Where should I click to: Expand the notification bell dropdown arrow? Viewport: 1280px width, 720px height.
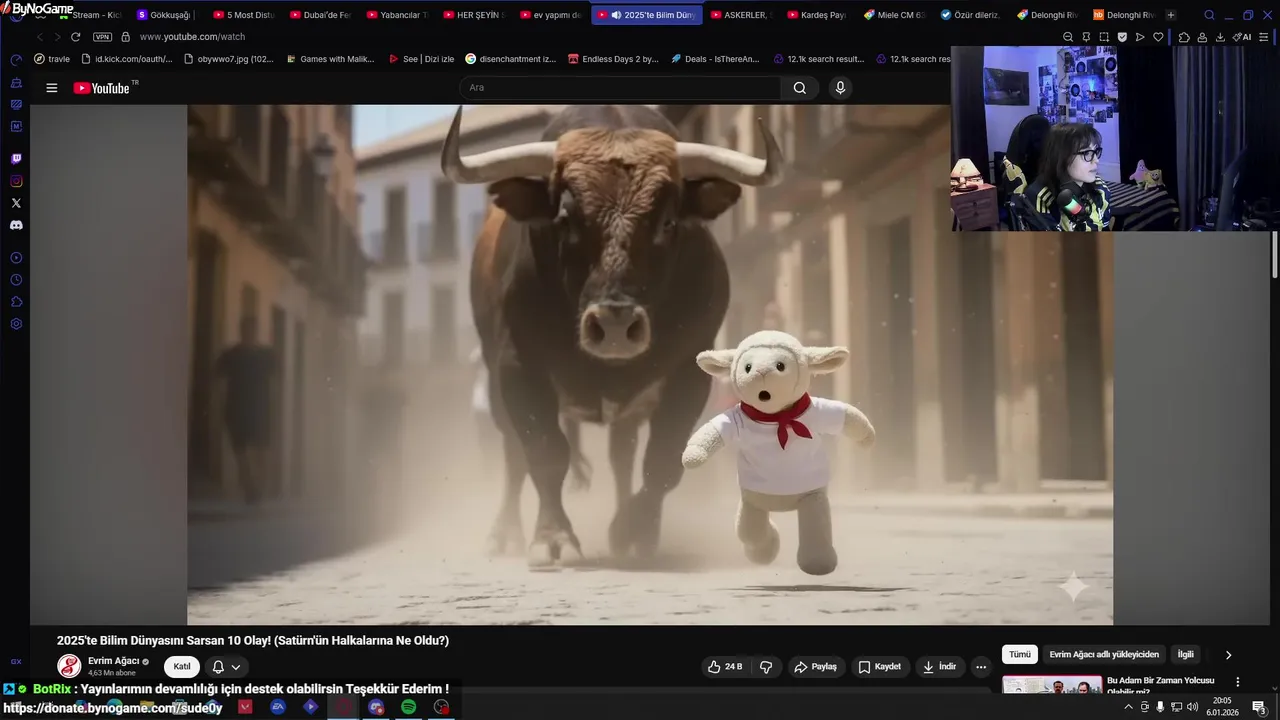click(x=236, y=667)
